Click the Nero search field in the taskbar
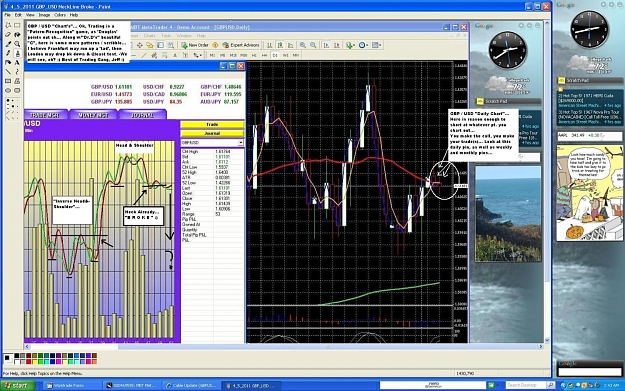 432,385
